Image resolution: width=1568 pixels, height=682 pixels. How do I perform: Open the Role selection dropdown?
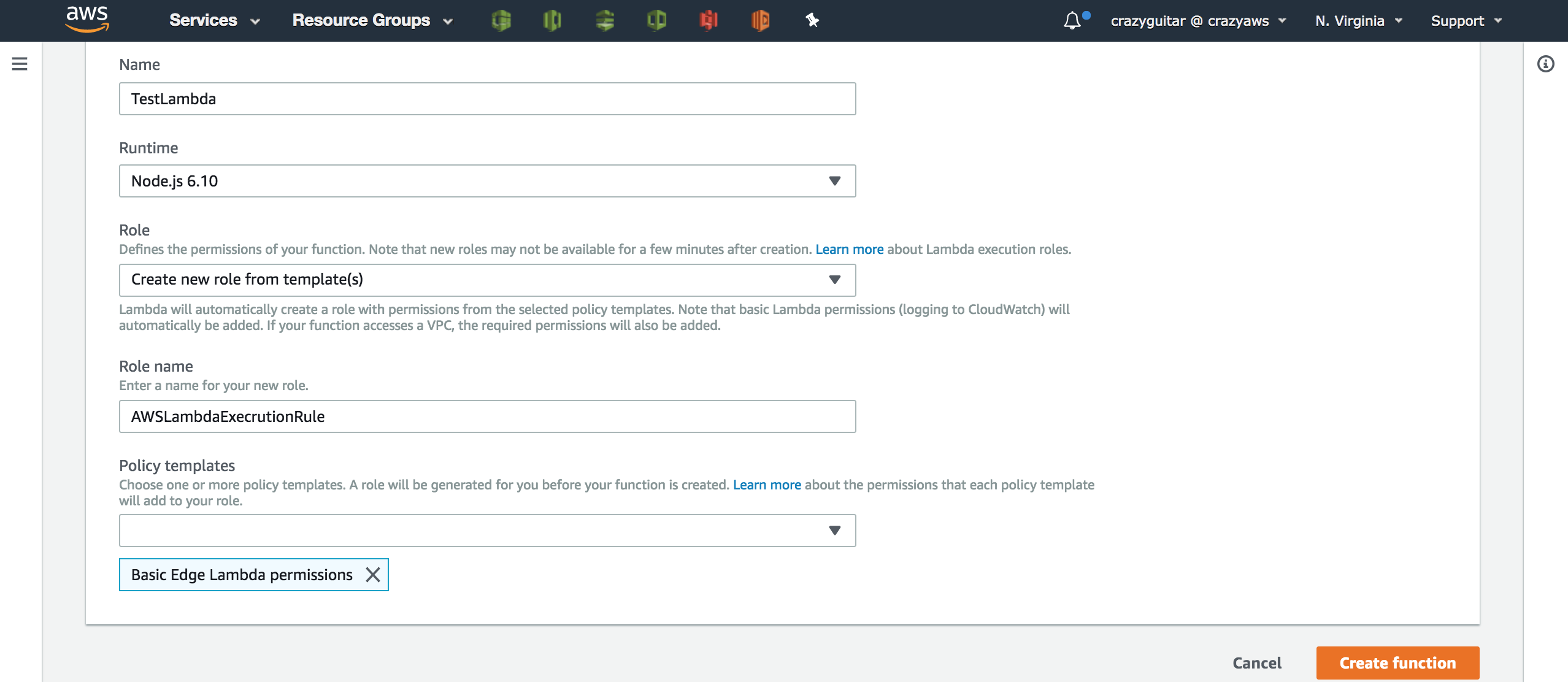487,280
